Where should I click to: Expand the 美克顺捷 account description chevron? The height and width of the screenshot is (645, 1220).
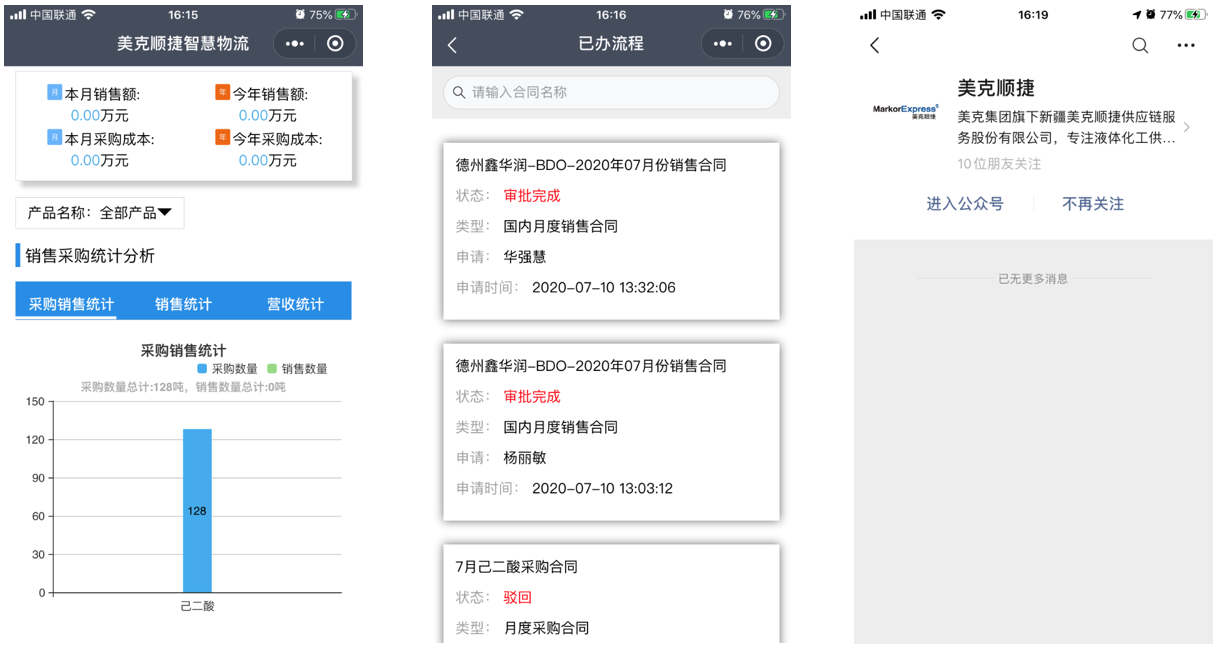point(1187,127)
